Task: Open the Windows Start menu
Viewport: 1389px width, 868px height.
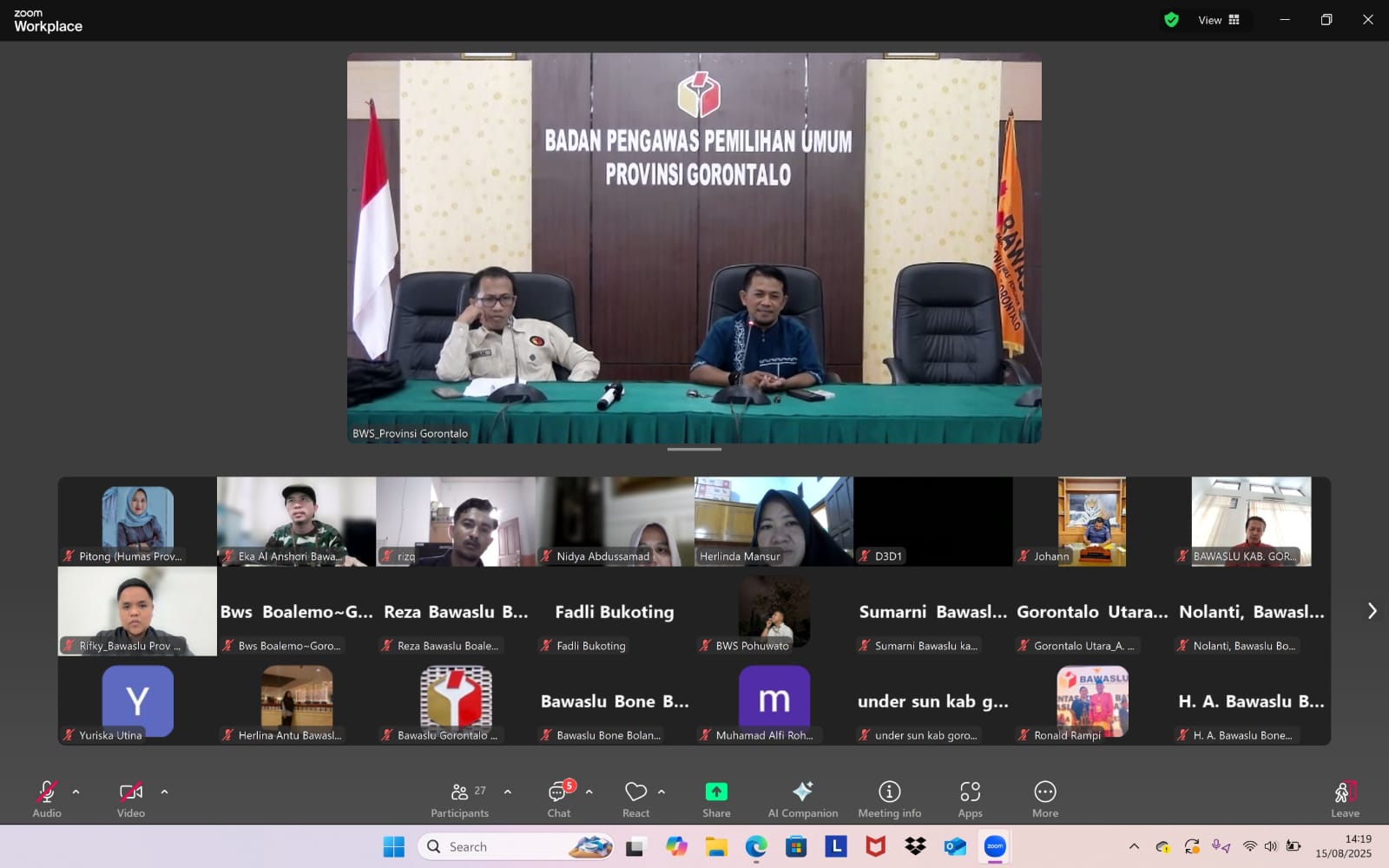Action: coord(396,846)
